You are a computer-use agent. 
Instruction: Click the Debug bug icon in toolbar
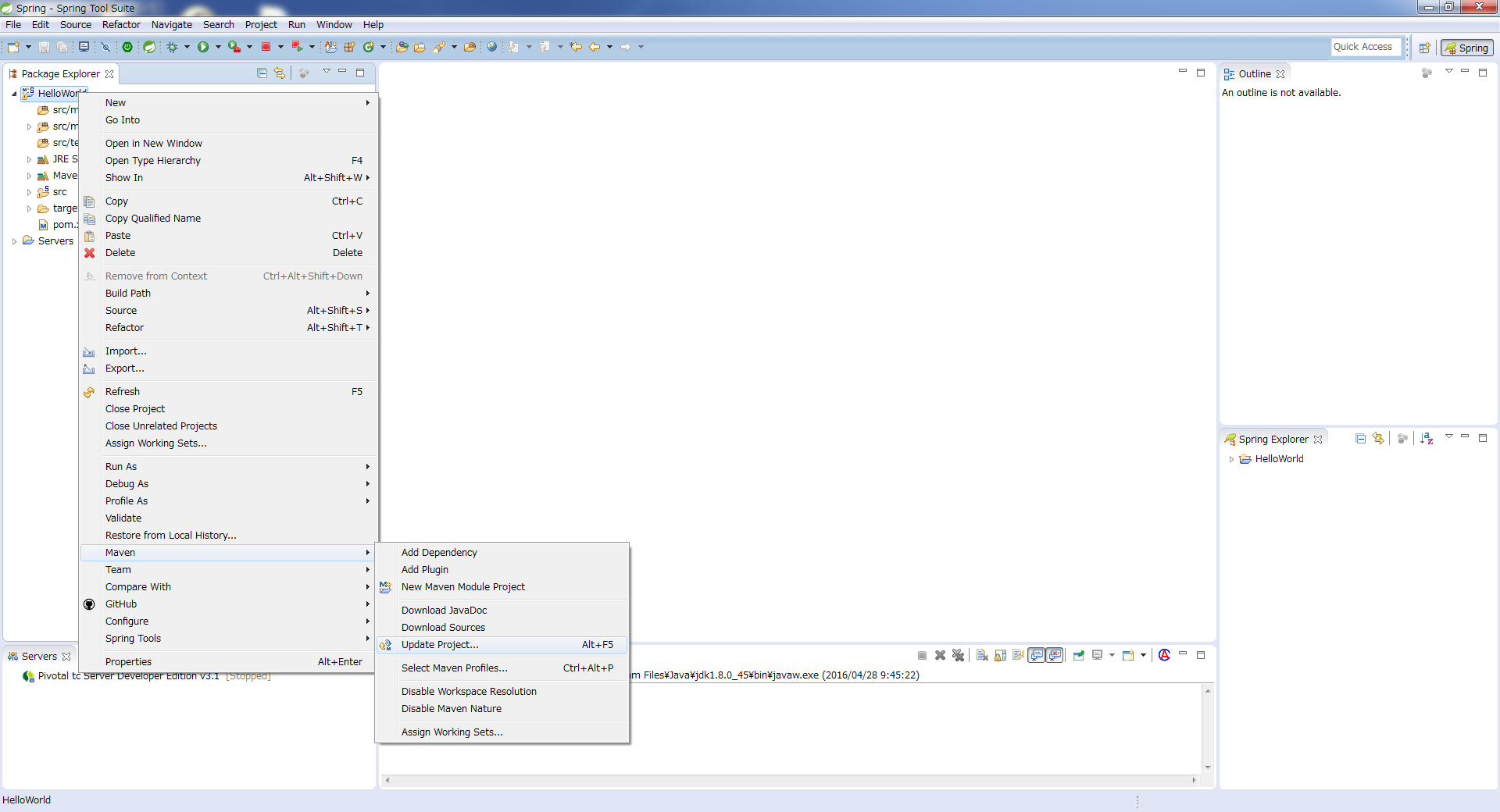[173, 47]
